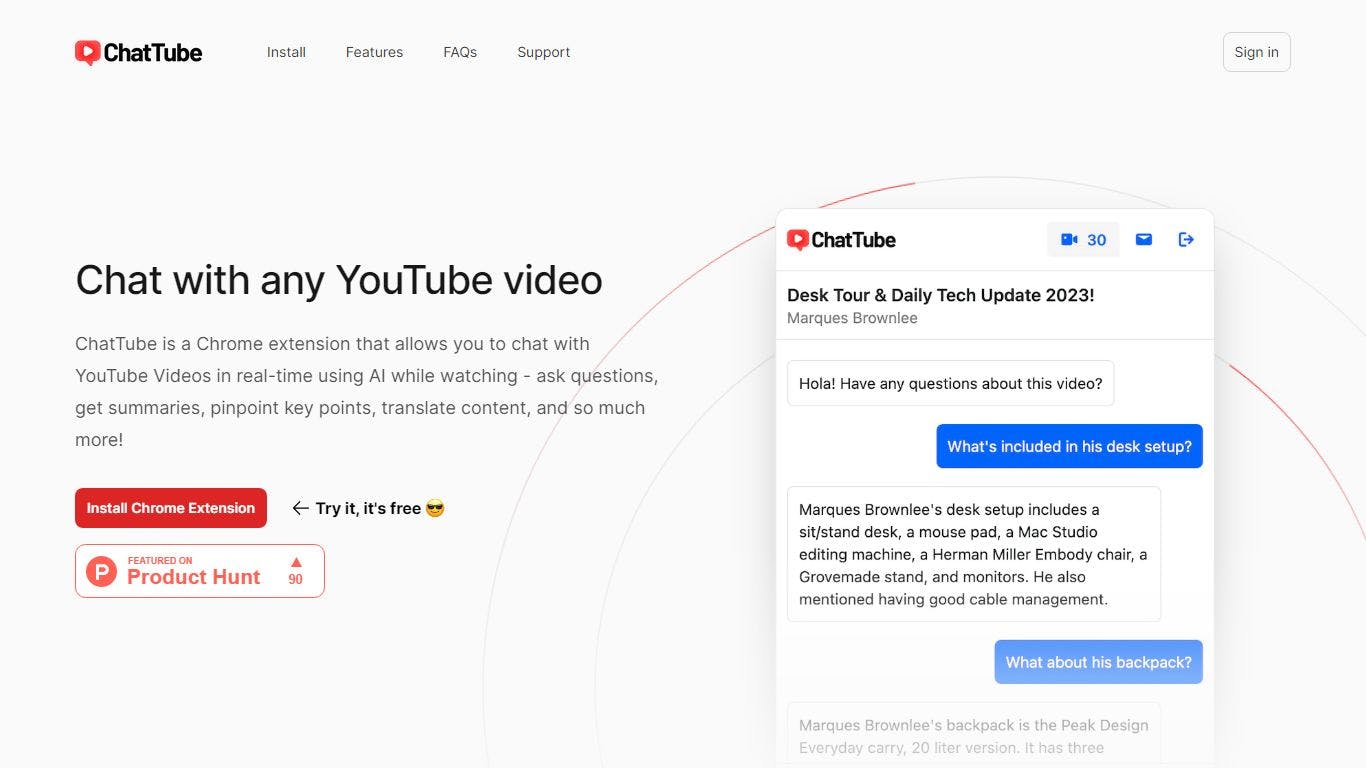Click the 'What about his backpack?' message
Image resolution: width=1366 pixels, height=768 pixels.
click(1098, 662)
